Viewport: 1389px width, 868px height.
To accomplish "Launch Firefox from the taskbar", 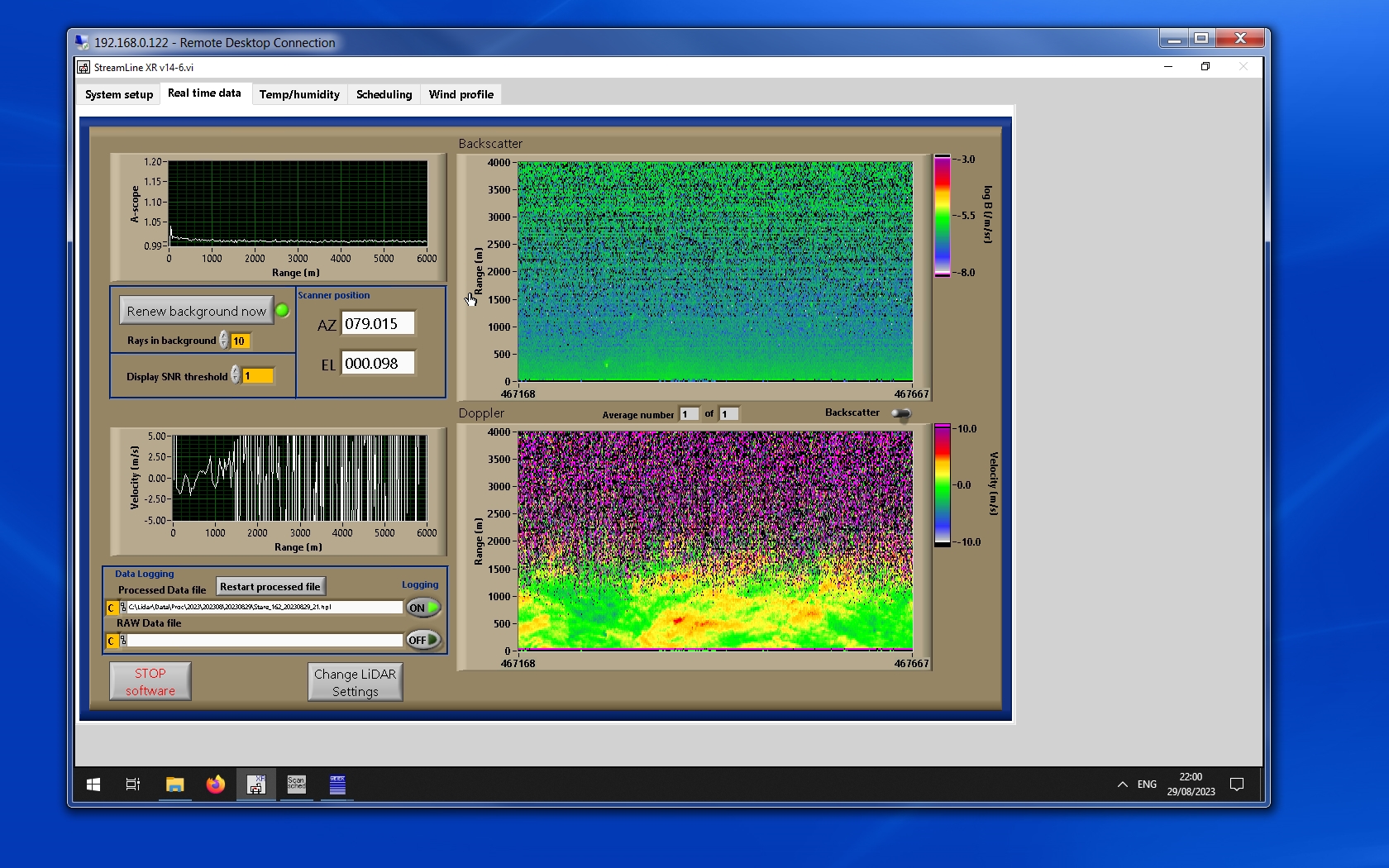I will [215, 784].
